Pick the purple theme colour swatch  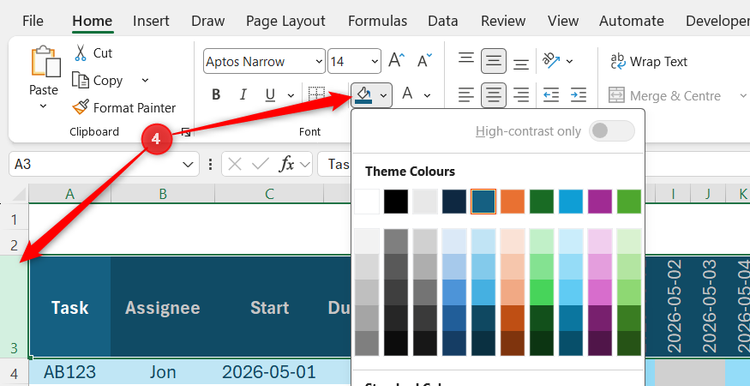pyautogui.click(x=600, y=201)
